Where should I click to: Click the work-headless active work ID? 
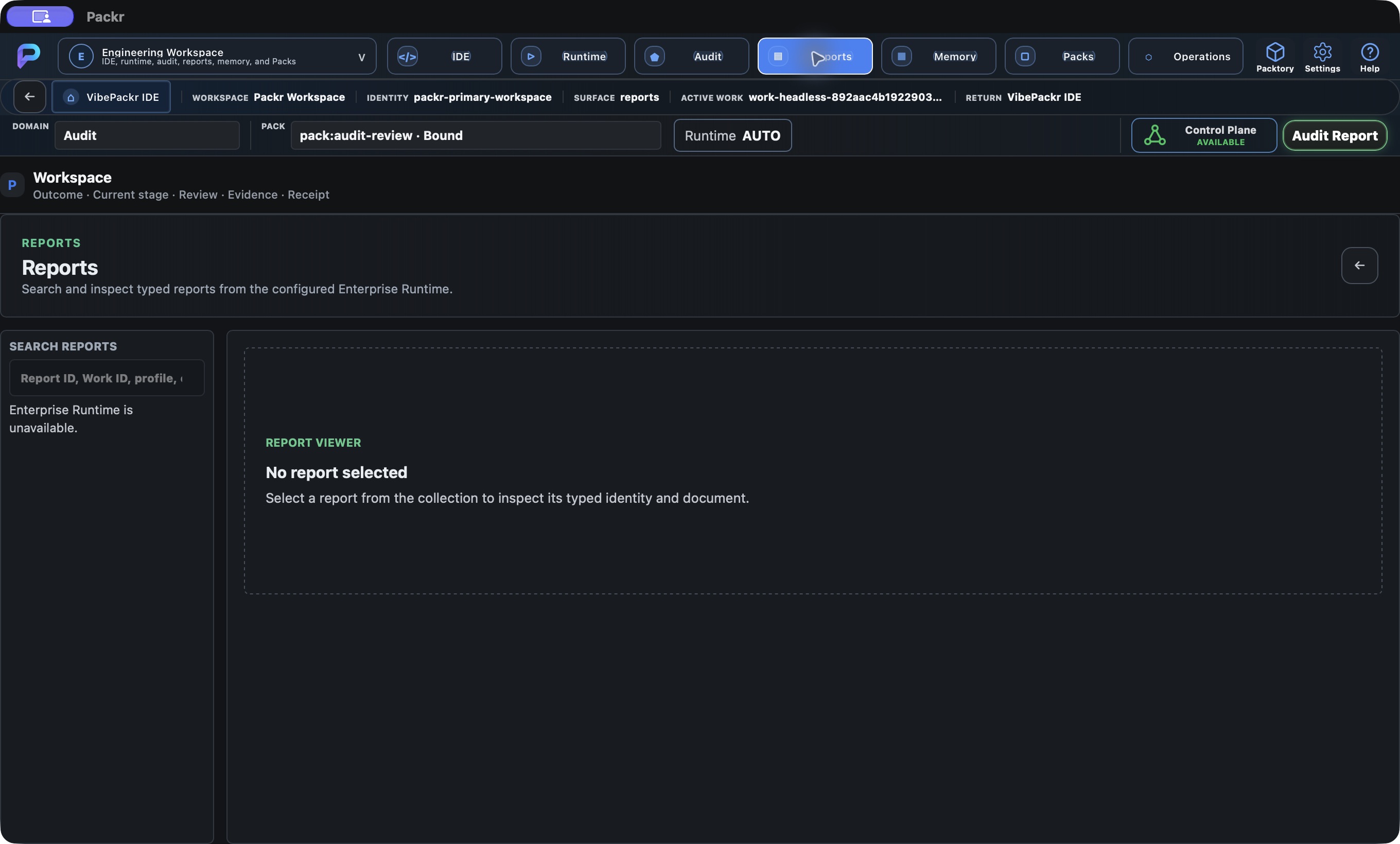(845, 97)
